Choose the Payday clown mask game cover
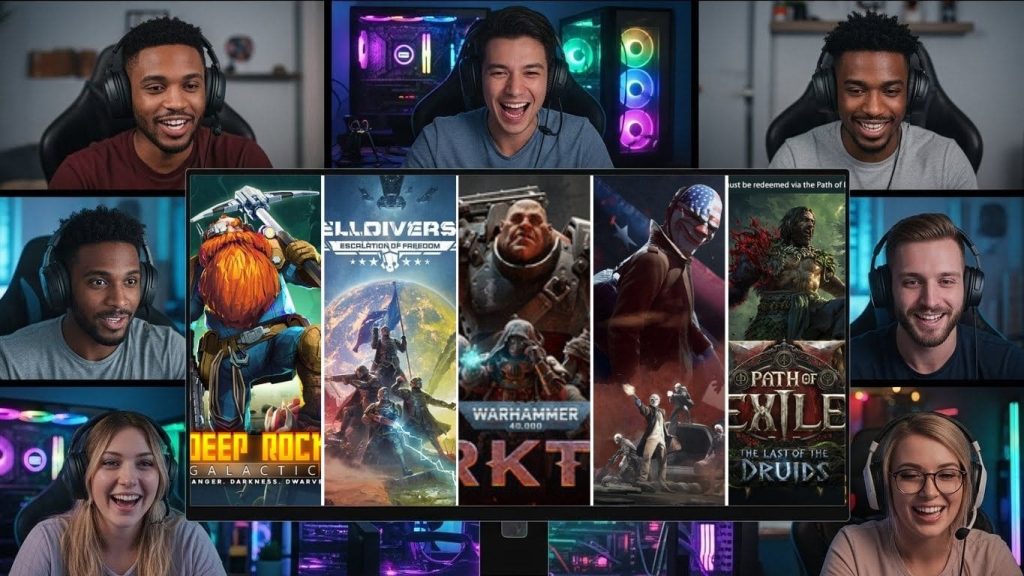Viewport: 1024px width, 576px height. (x=659, y=340)
